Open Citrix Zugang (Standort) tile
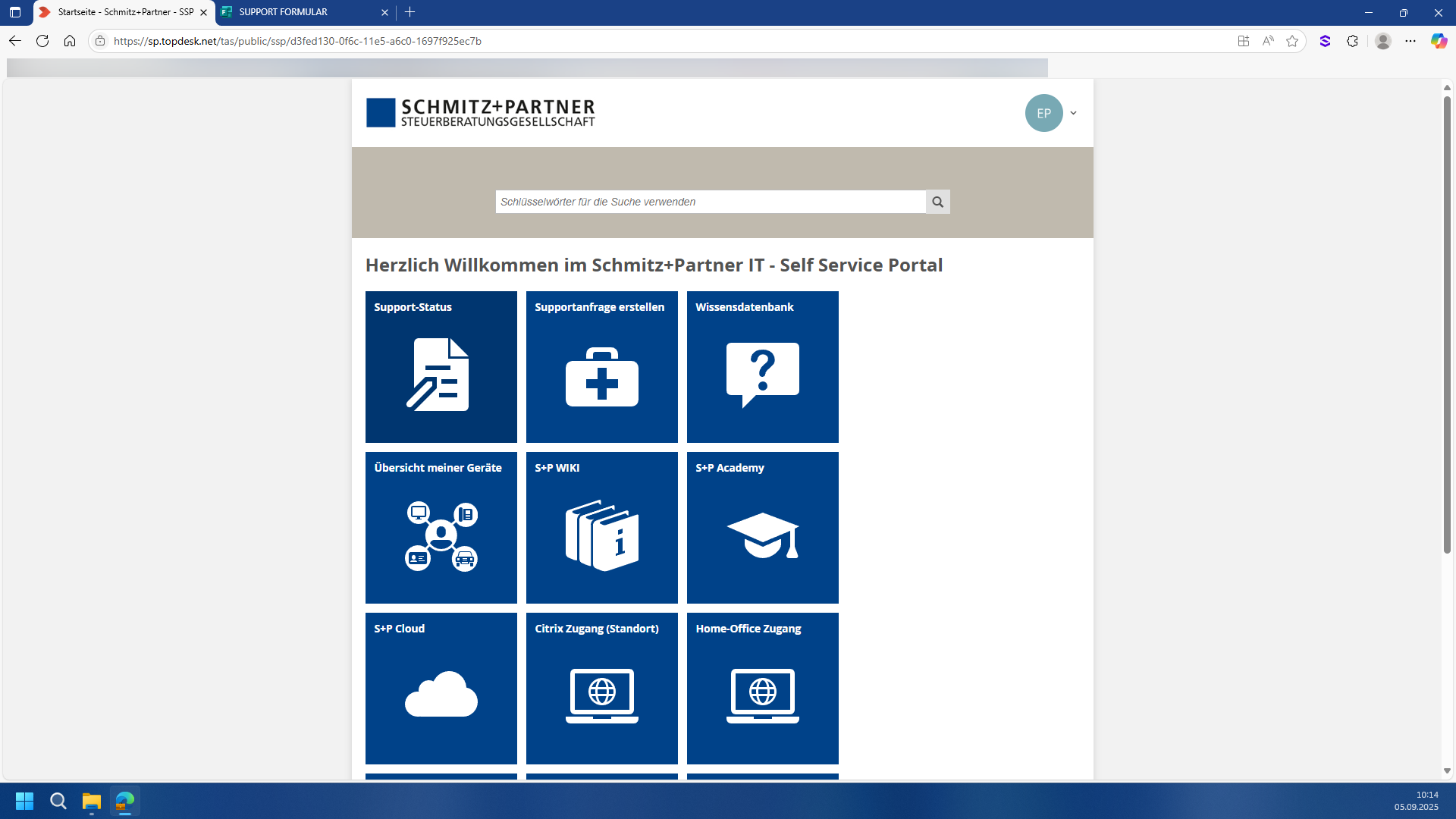 601,689
